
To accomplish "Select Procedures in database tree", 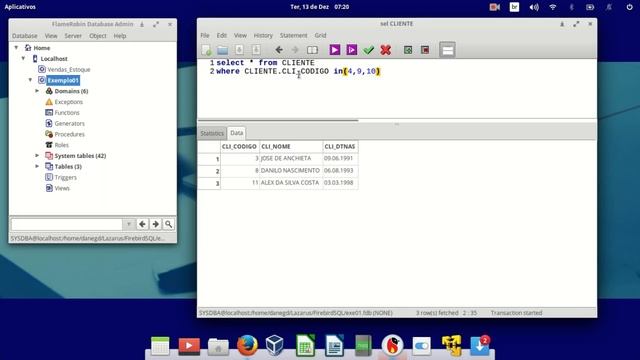I will click(x=69, y=134).
